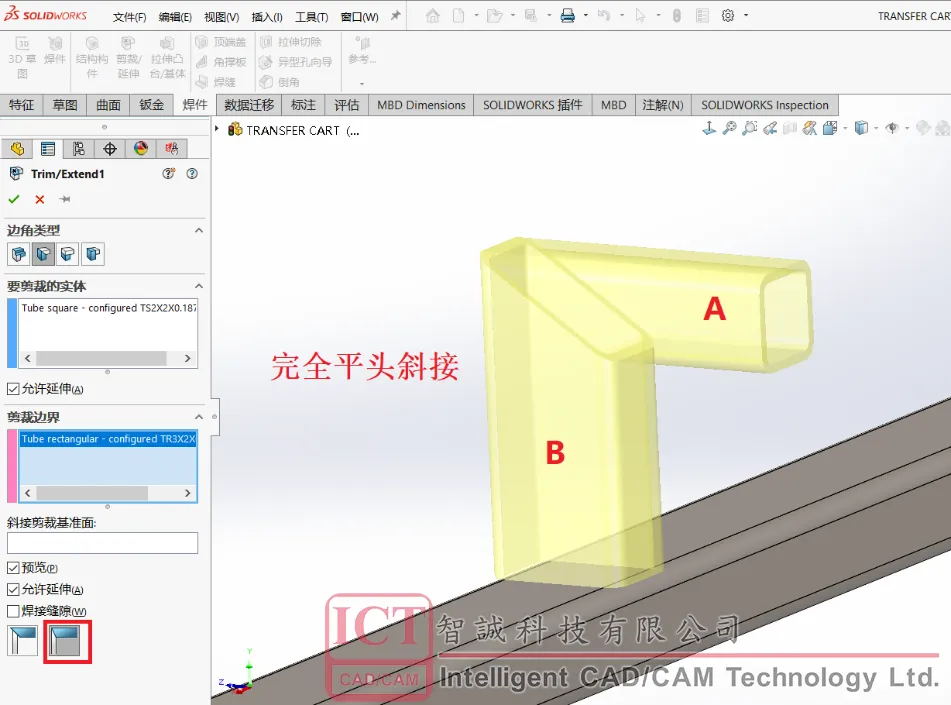Cancel Trim/Extend with the red X
951x705 pixels.
40,199
